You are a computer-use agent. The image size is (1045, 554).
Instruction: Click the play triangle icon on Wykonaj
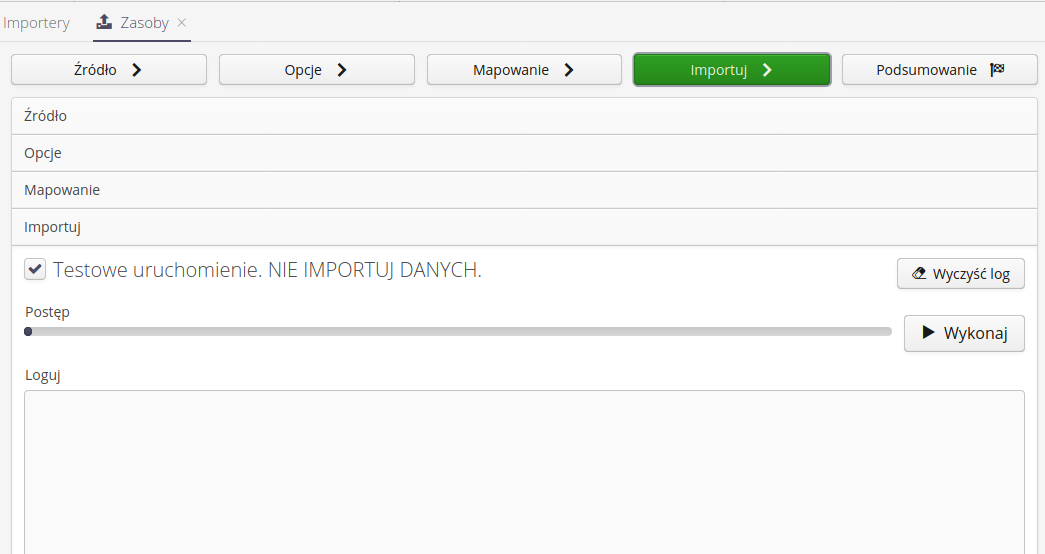pyautogui.click(x=928, y=332)
